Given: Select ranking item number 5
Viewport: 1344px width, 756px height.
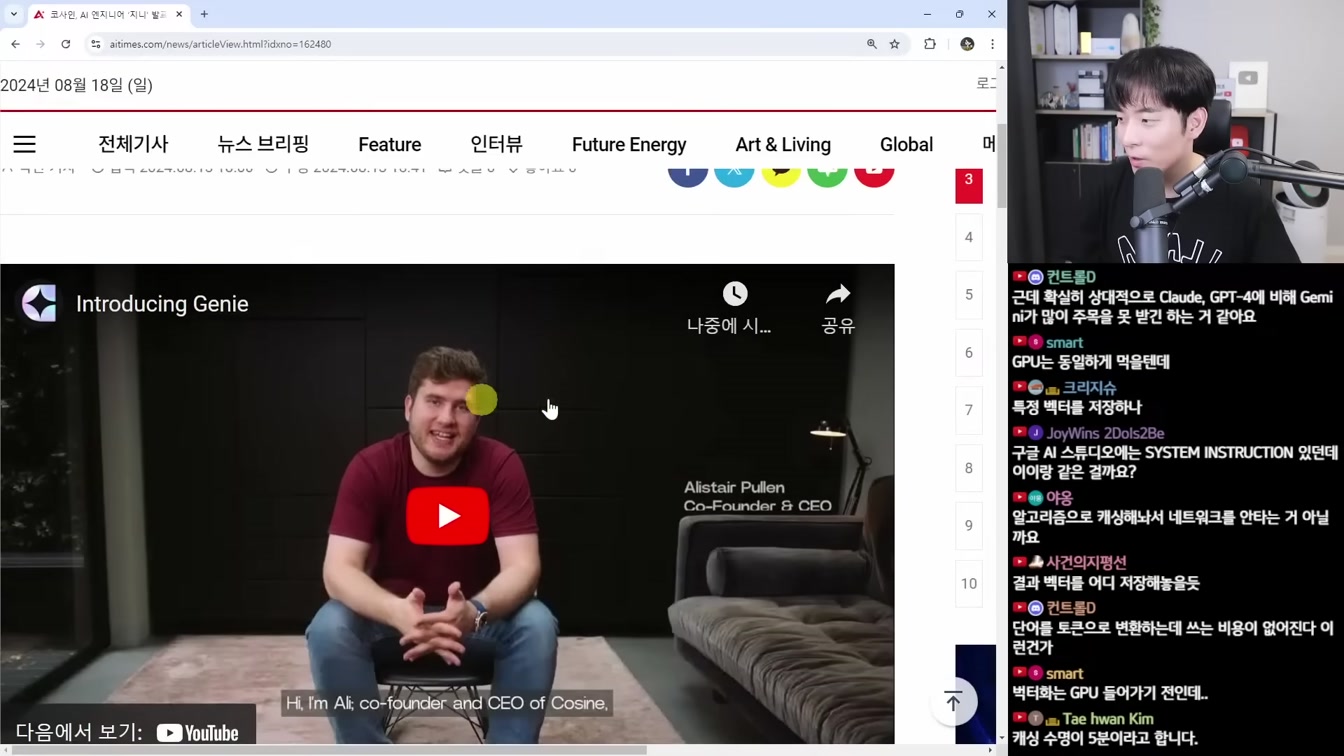Looking at the screenshot, I should point(969,295).
